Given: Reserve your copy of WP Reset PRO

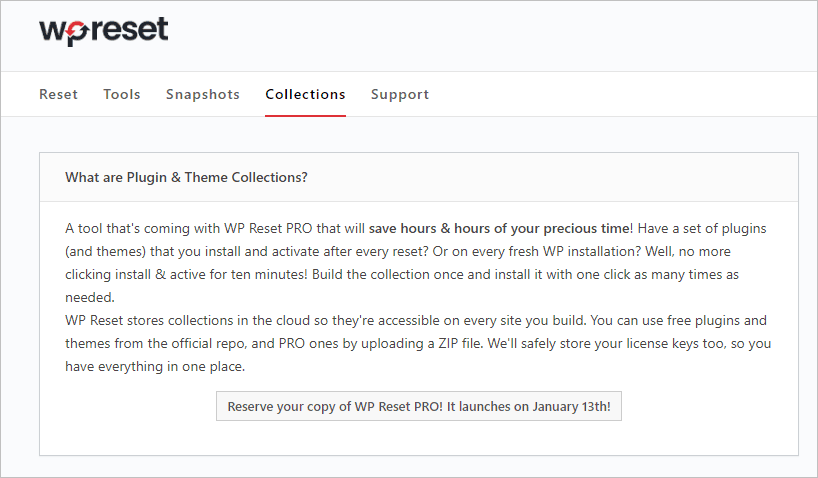Looking at the screenshot, I should click(x=419, y=406).
